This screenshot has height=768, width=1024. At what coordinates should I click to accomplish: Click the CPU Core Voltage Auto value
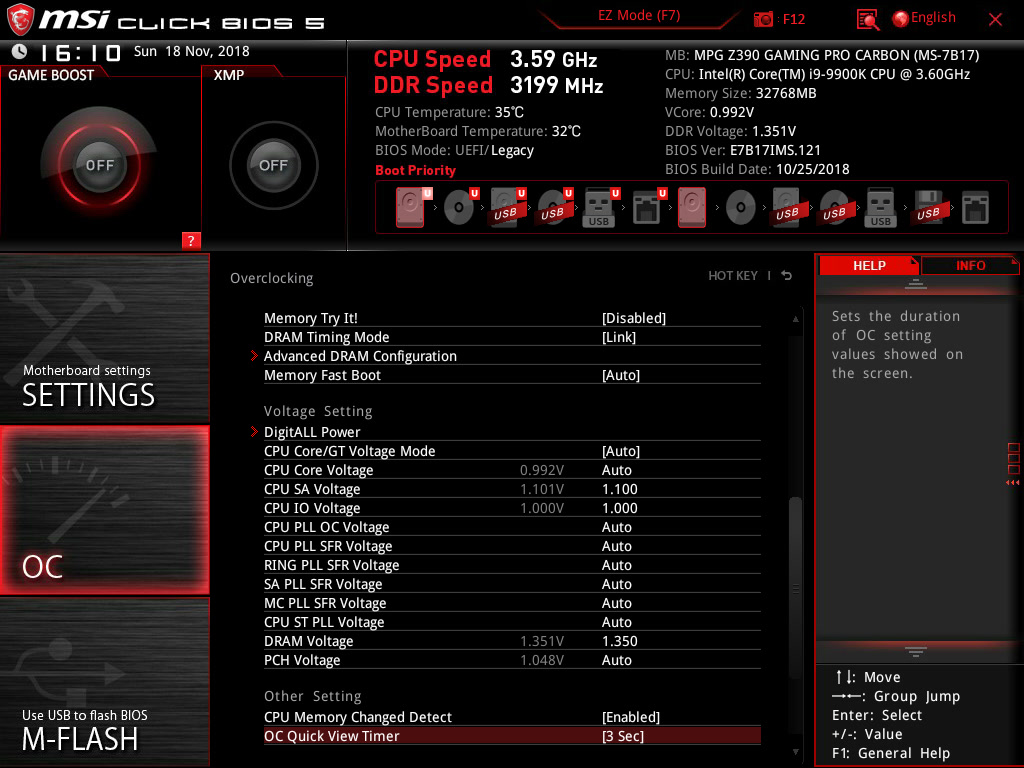tap(616, 470)
